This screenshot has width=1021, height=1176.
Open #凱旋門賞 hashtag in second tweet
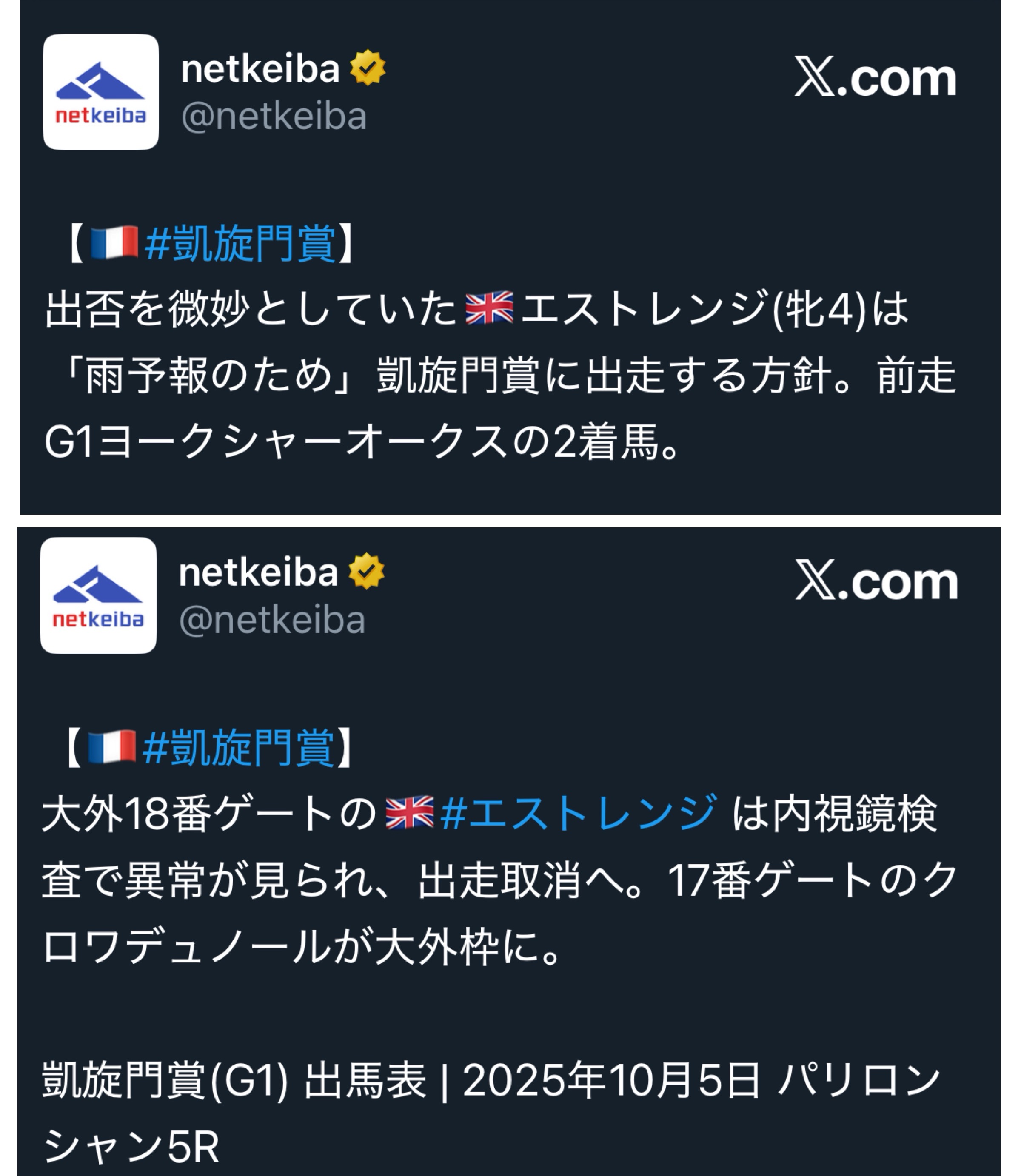point(238,746)
